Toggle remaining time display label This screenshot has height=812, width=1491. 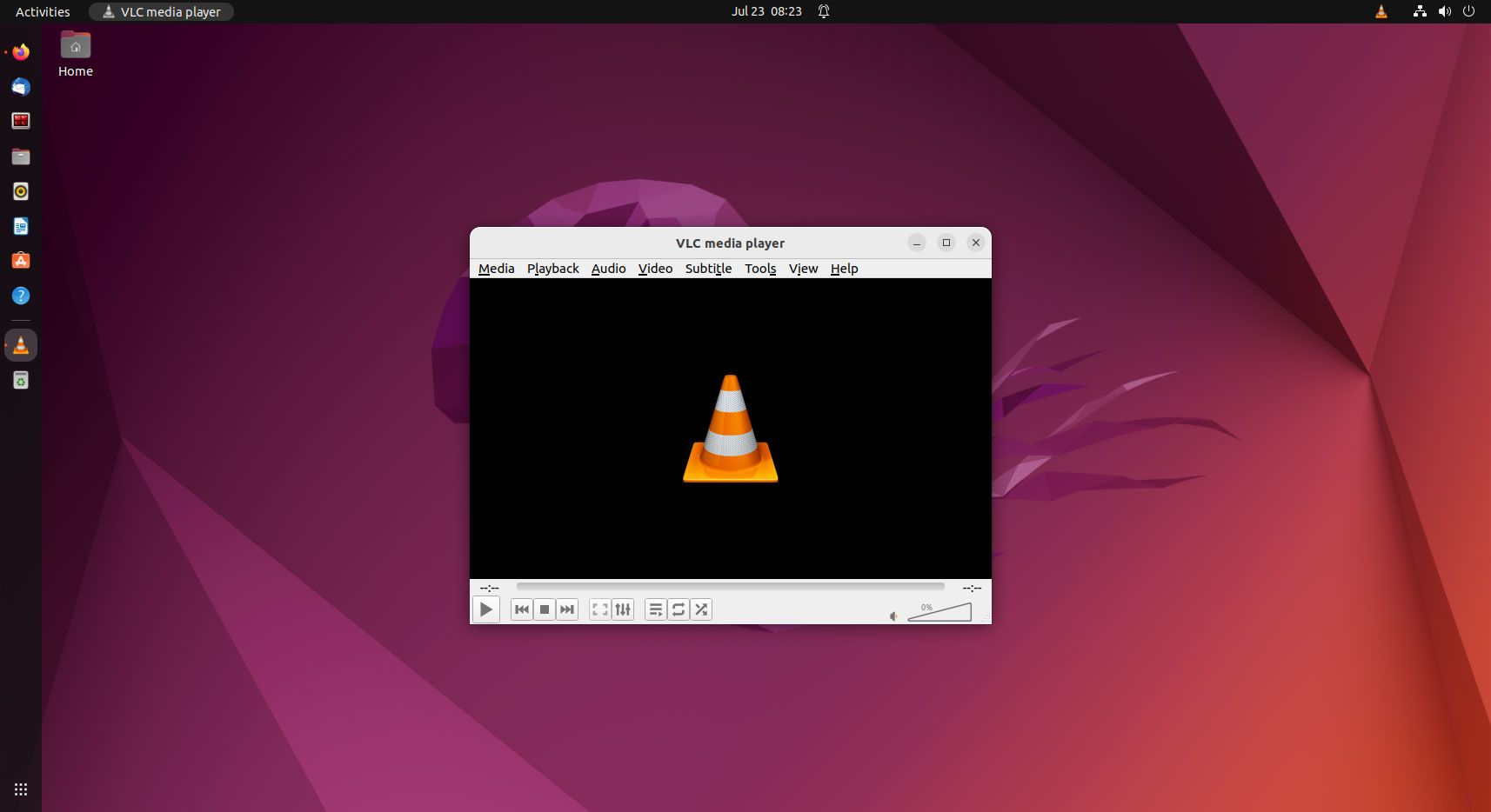click(972, 588)
